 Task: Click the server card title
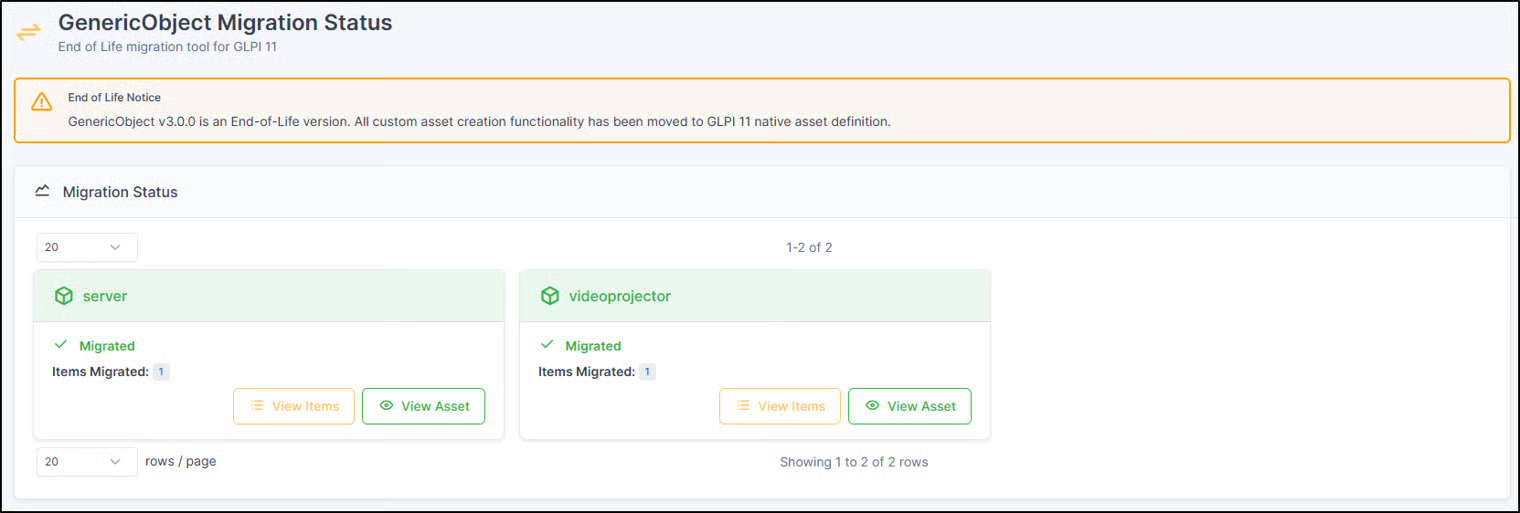[105, 296]
